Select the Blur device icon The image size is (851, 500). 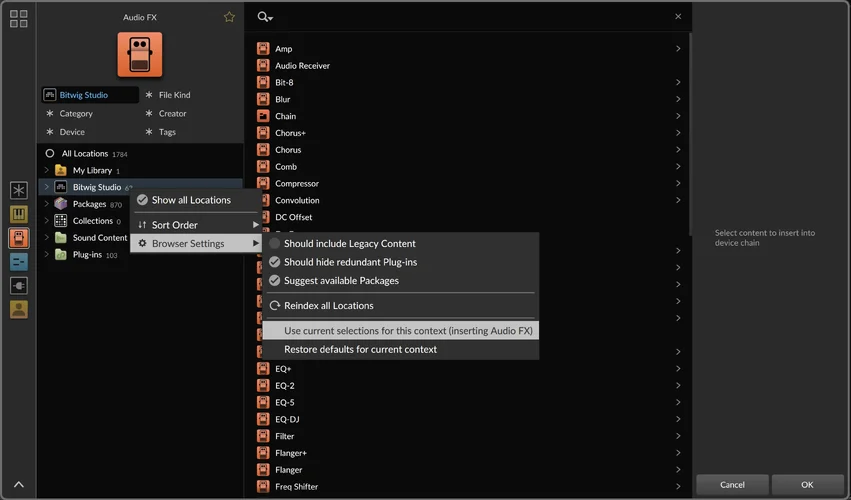click(x=263, y=99)
